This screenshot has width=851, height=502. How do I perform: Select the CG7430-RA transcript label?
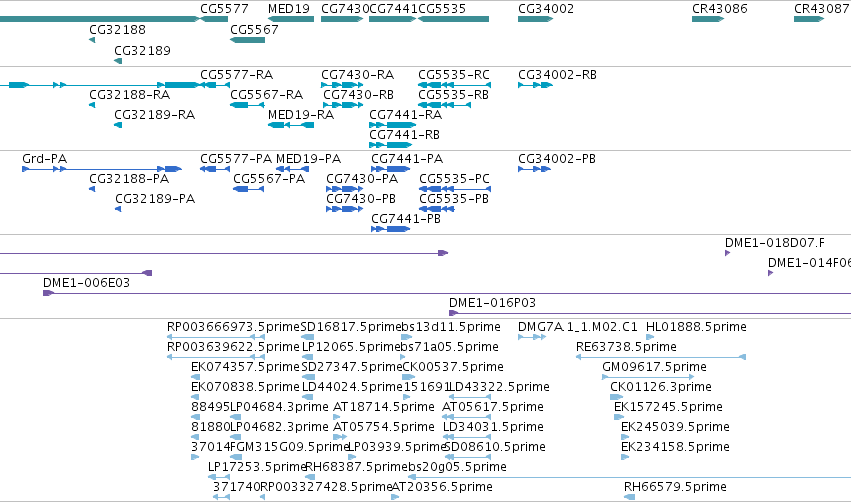click(357, 75)
